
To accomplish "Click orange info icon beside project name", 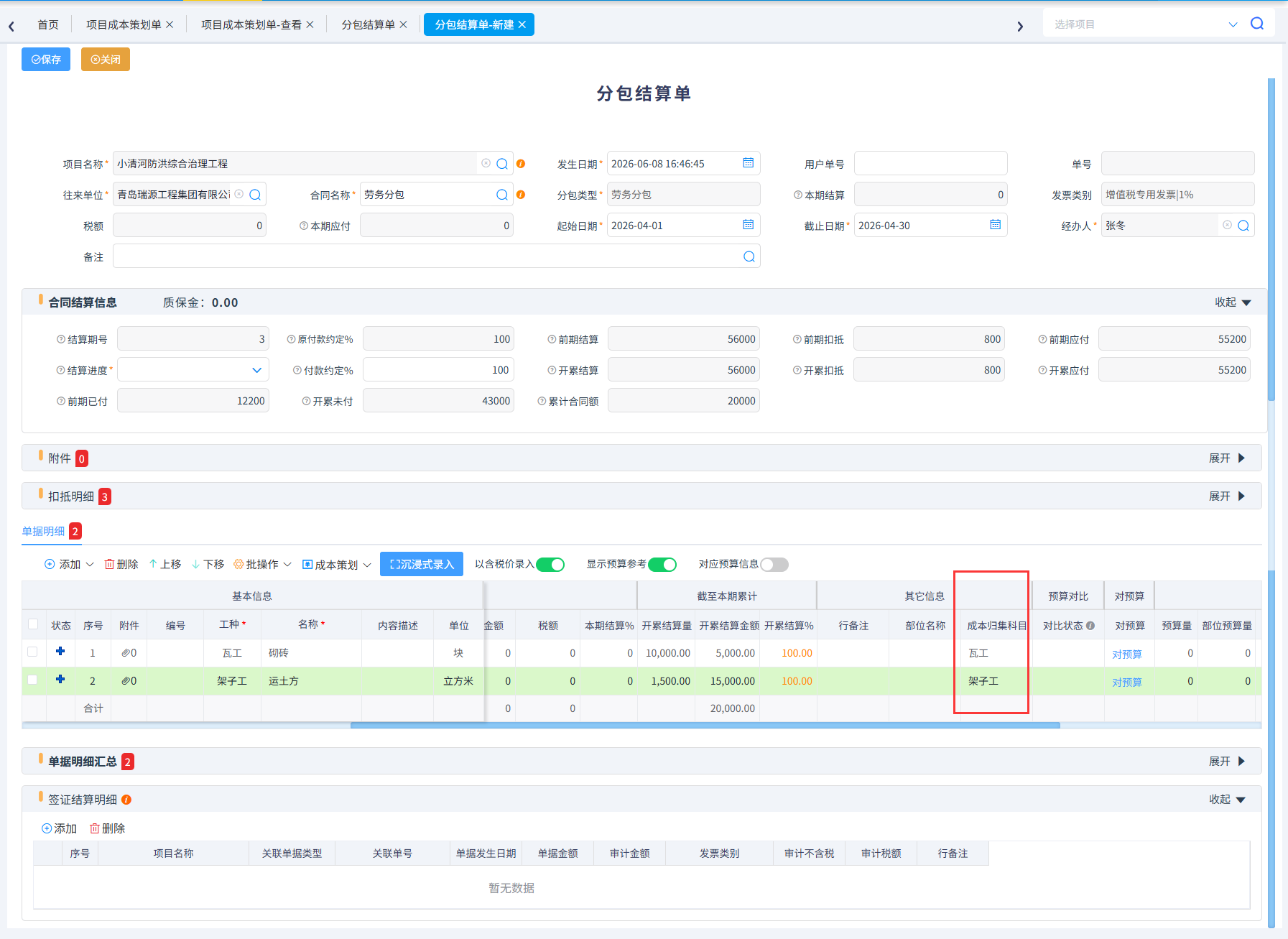I will (x=521, y=164).
